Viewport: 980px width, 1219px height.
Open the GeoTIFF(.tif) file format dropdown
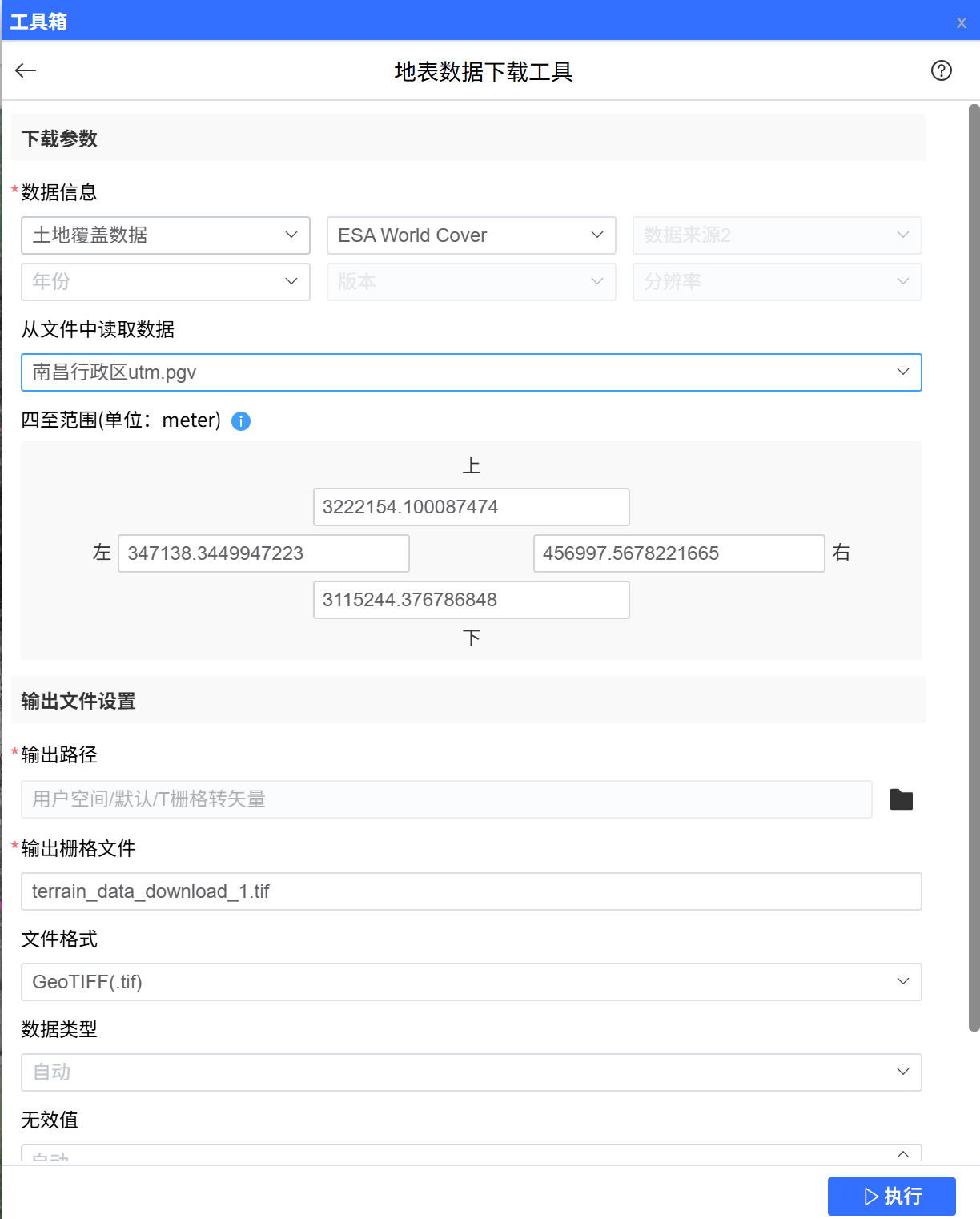471,982
